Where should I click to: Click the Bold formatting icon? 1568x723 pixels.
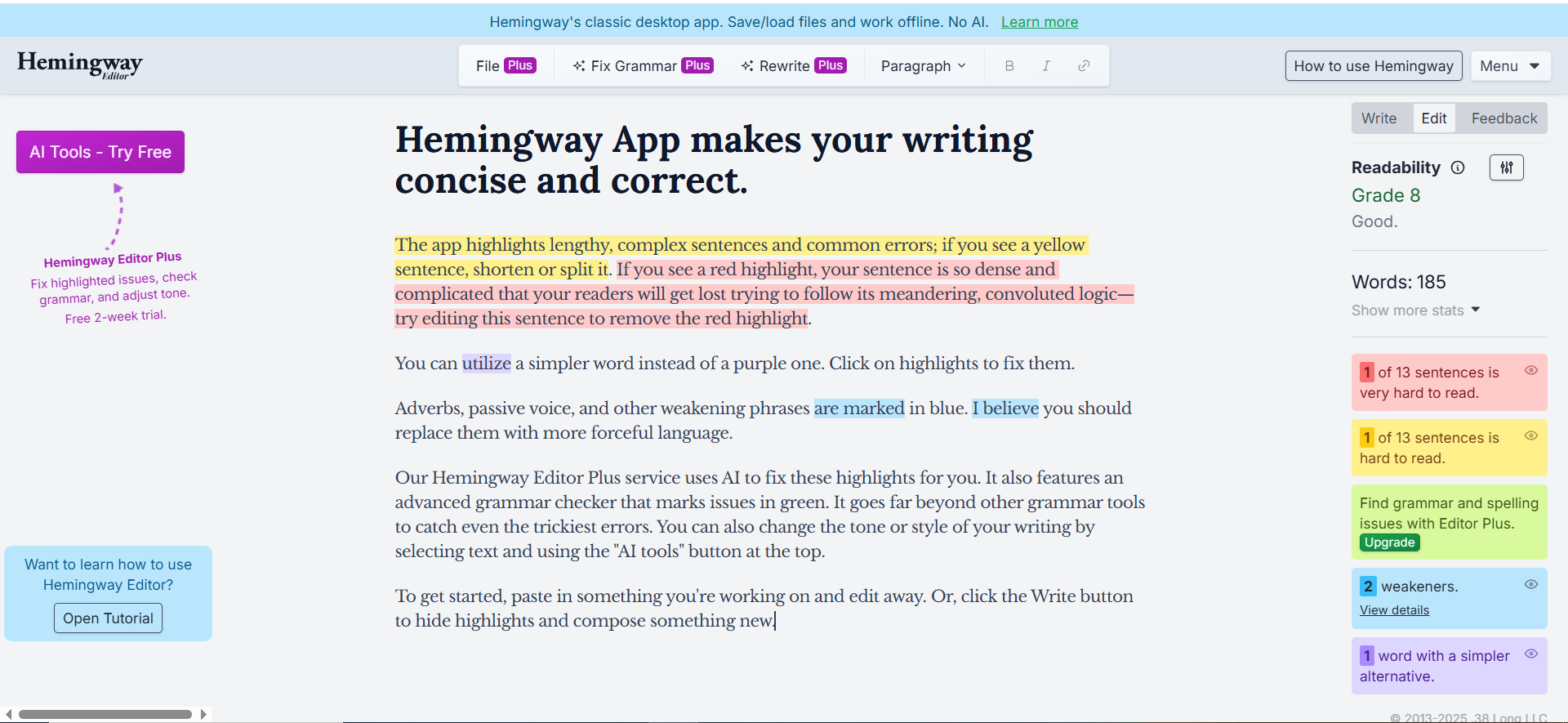coord(1009,65)
